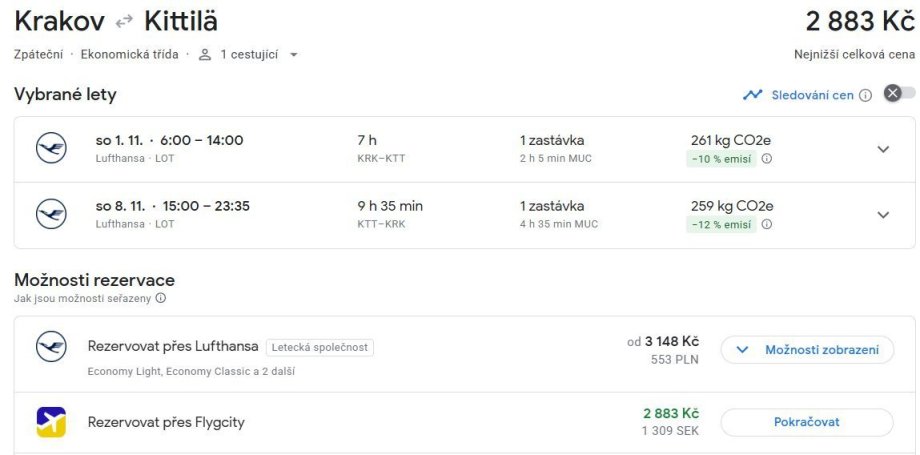920x455 pixels.
Task: Click the Sledování cen link text
Action: click(x=812, y=95)
